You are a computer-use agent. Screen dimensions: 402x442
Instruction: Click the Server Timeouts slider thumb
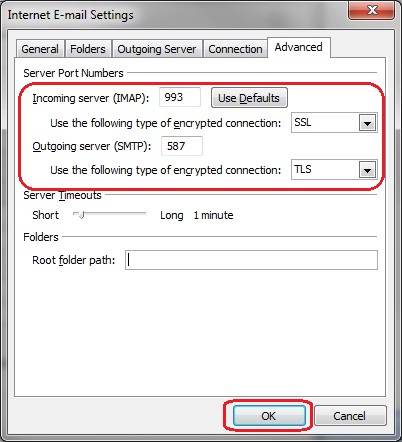[81, 215]
